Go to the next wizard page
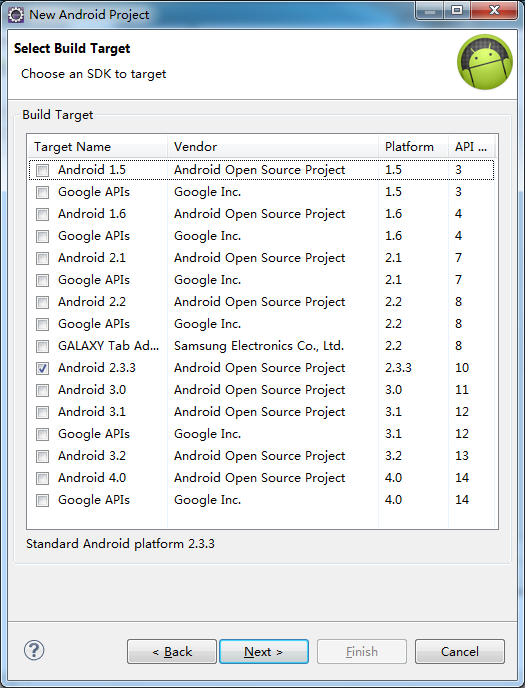525x688 pixels. (x=264, y=652)
